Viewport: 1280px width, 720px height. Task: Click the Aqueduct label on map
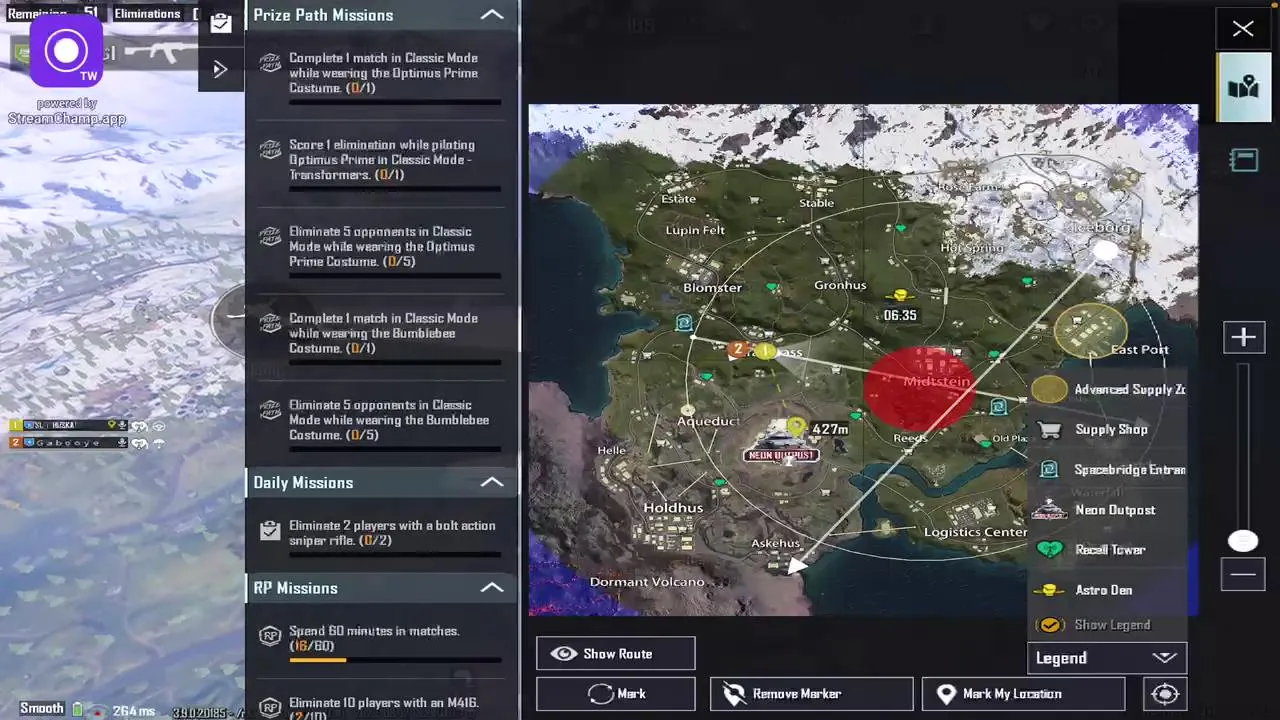click(x=708, y=421)
